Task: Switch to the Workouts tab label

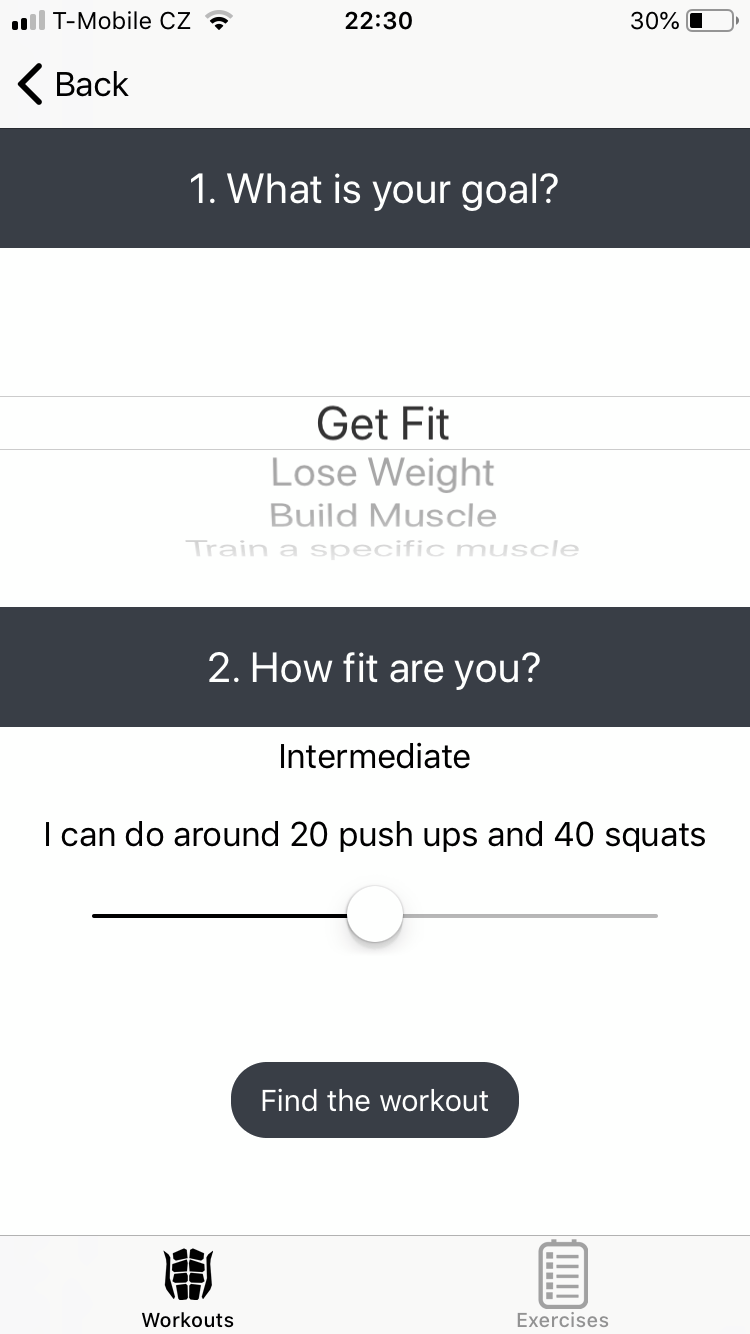Action: tap(187, 1319)
